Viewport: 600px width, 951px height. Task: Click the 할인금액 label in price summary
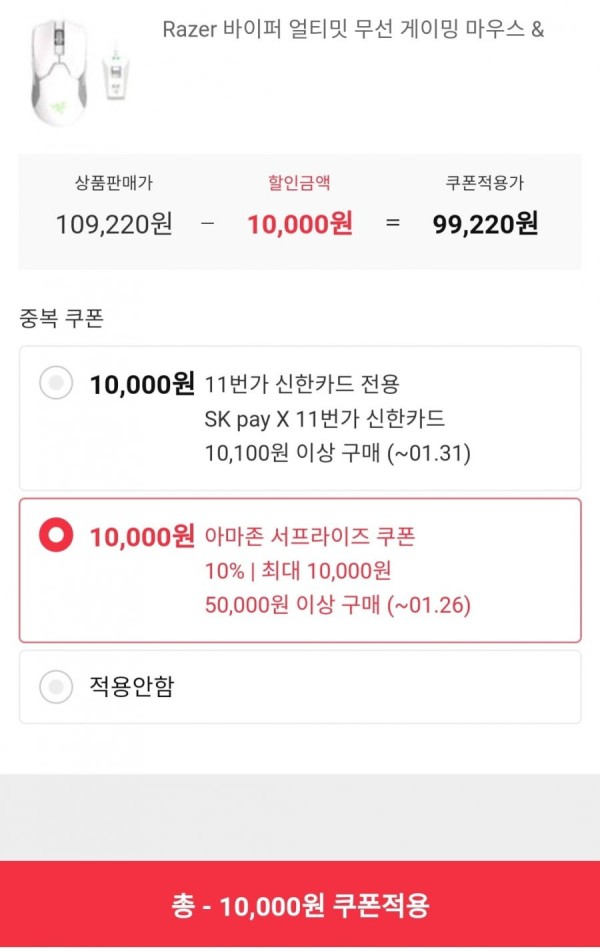pos(299,183)
